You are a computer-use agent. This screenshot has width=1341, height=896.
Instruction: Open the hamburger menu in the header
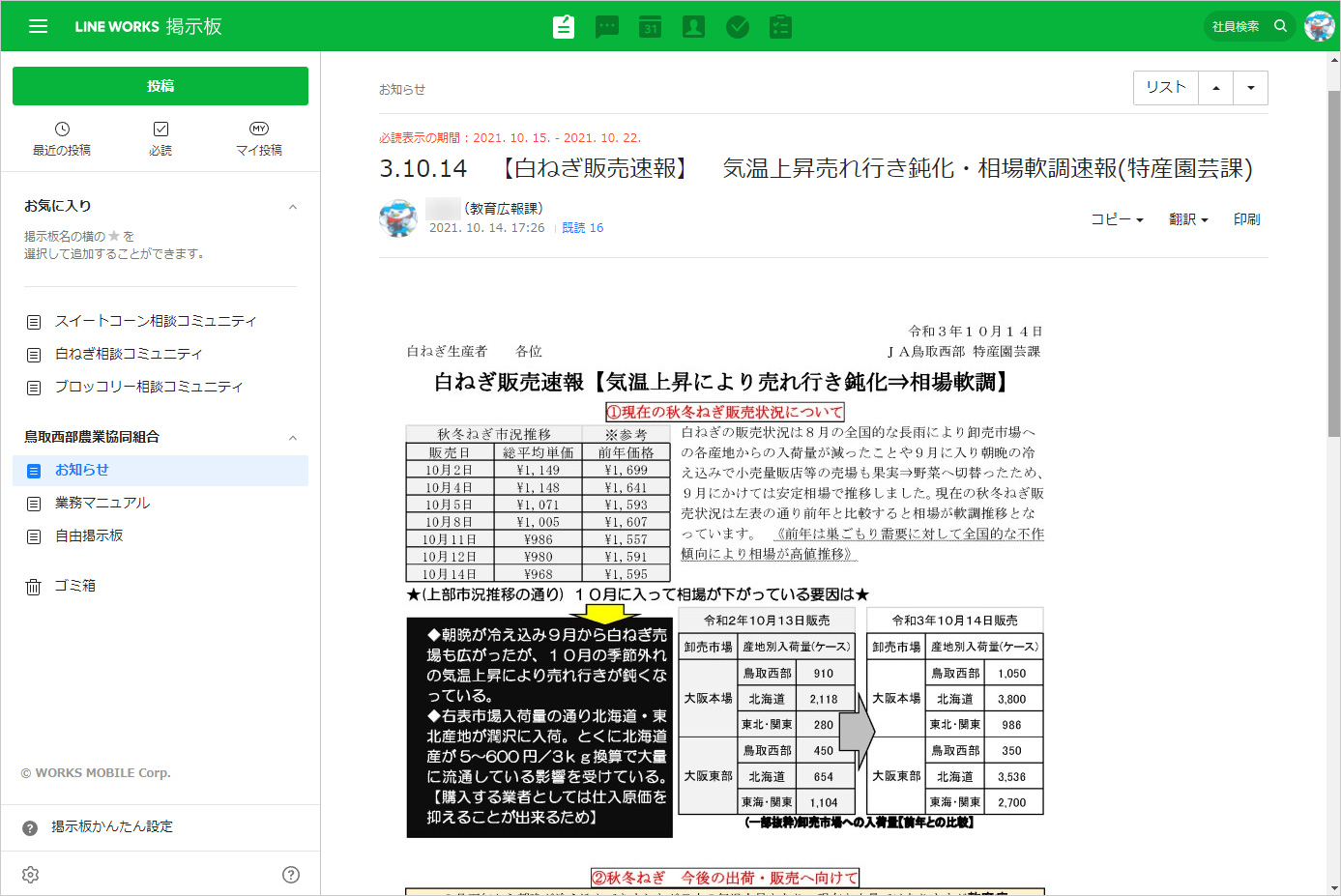coord(38,26)
